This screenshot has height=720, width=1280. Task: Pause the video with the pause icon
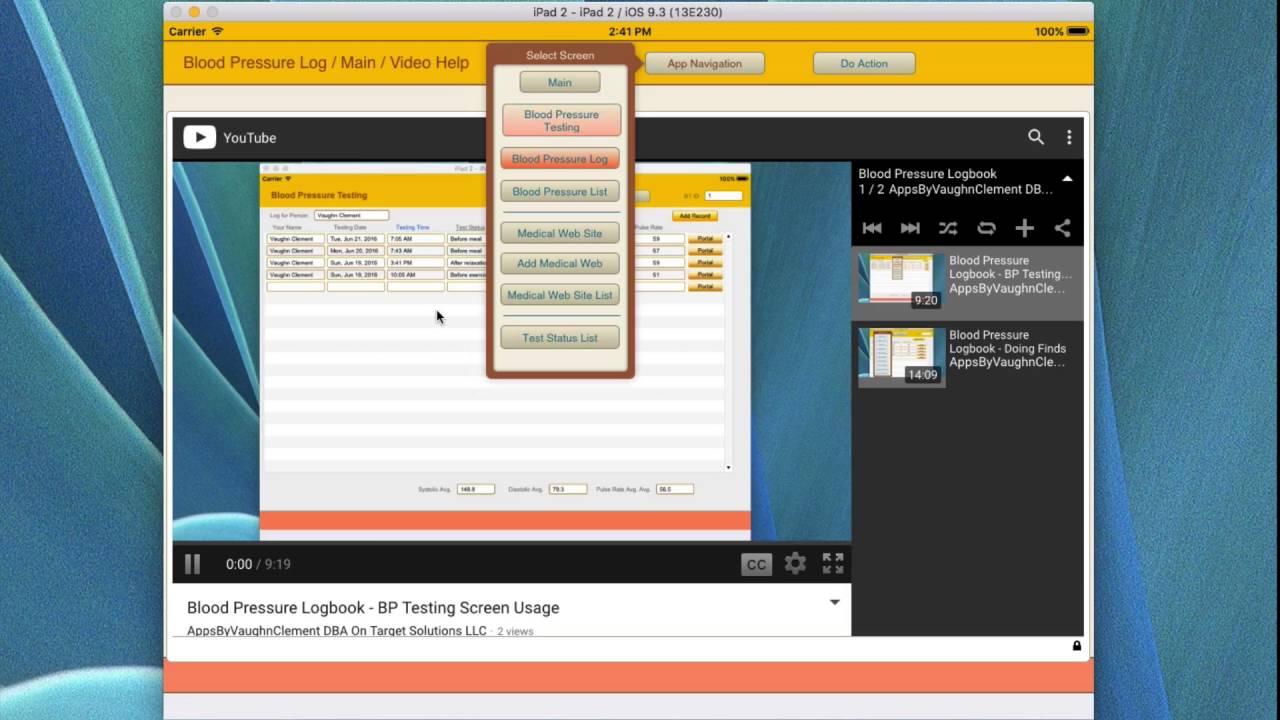click(192, 564)
